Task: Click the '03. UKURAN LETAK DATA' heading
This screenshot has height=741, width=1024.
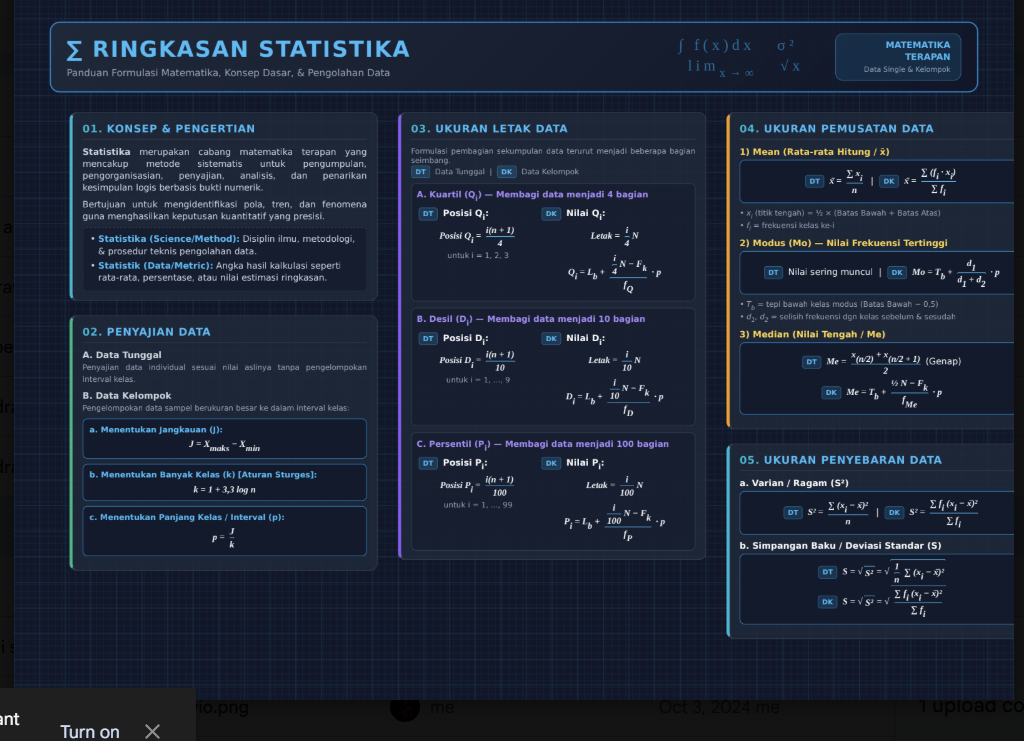Action: click(489, 129)
